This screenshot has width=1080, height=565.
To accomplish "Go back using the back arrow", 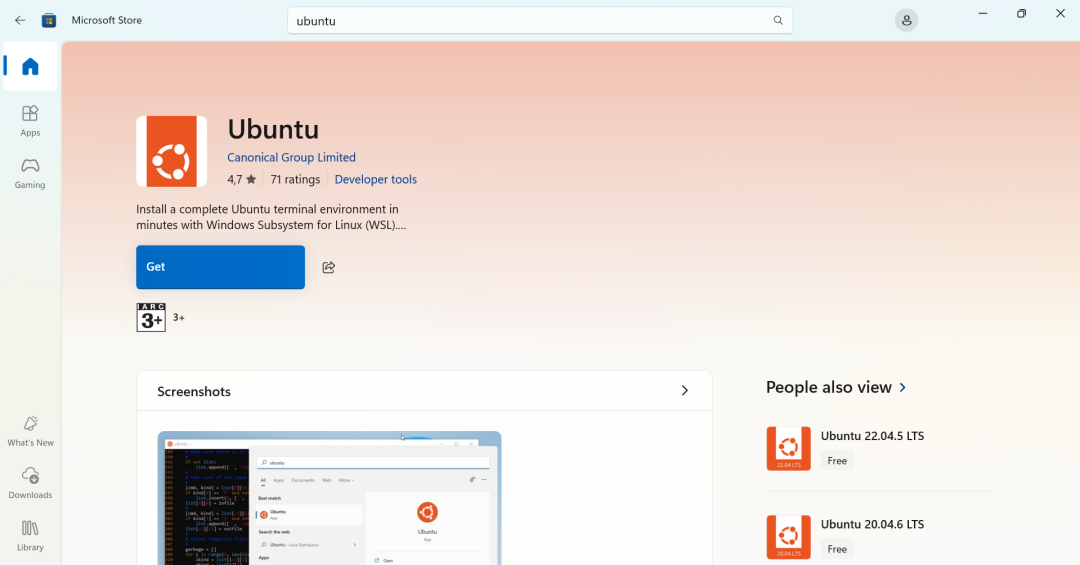I will tap(20, 21).
